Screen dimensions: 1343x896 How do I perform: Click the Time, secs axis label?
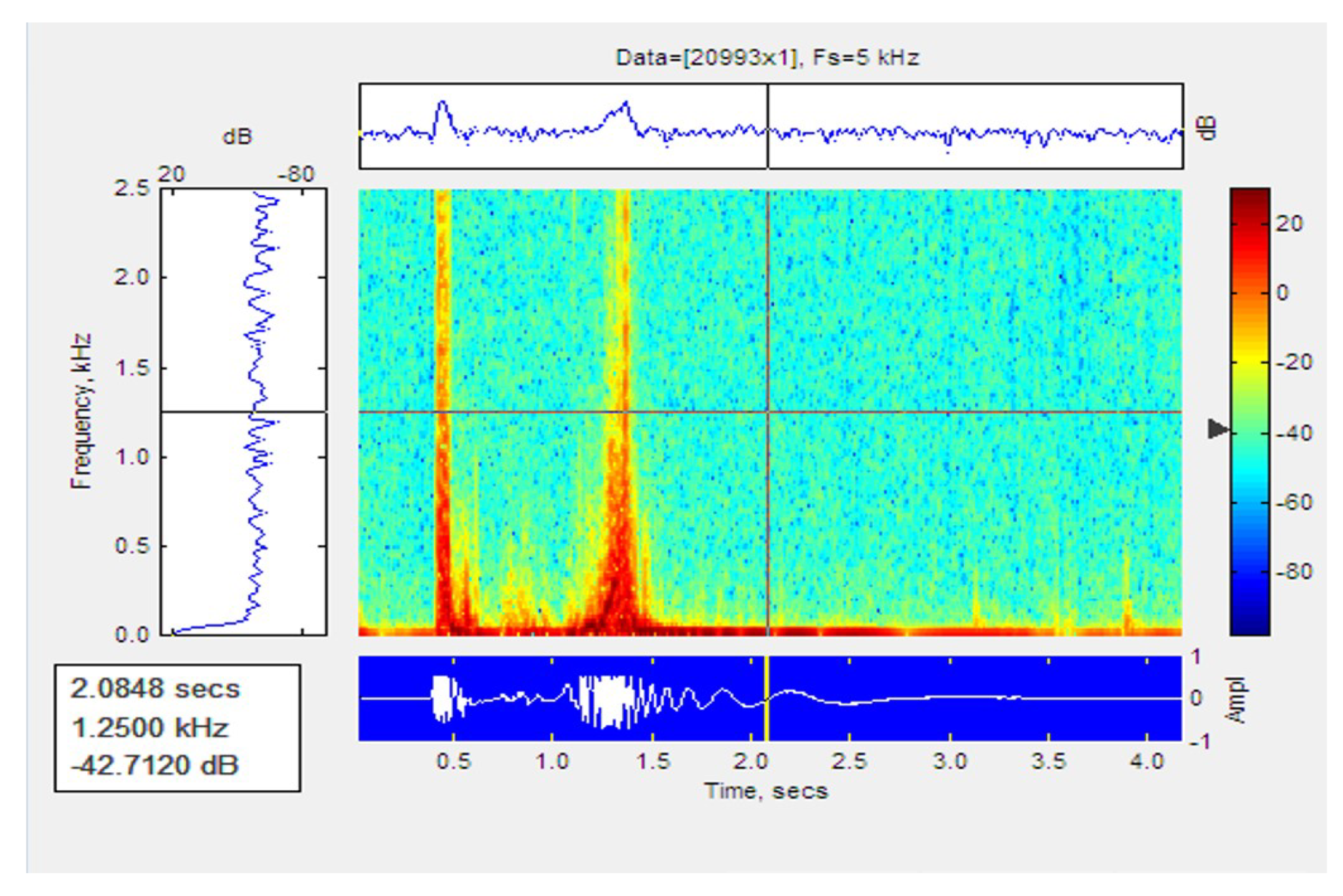[766, 791]
